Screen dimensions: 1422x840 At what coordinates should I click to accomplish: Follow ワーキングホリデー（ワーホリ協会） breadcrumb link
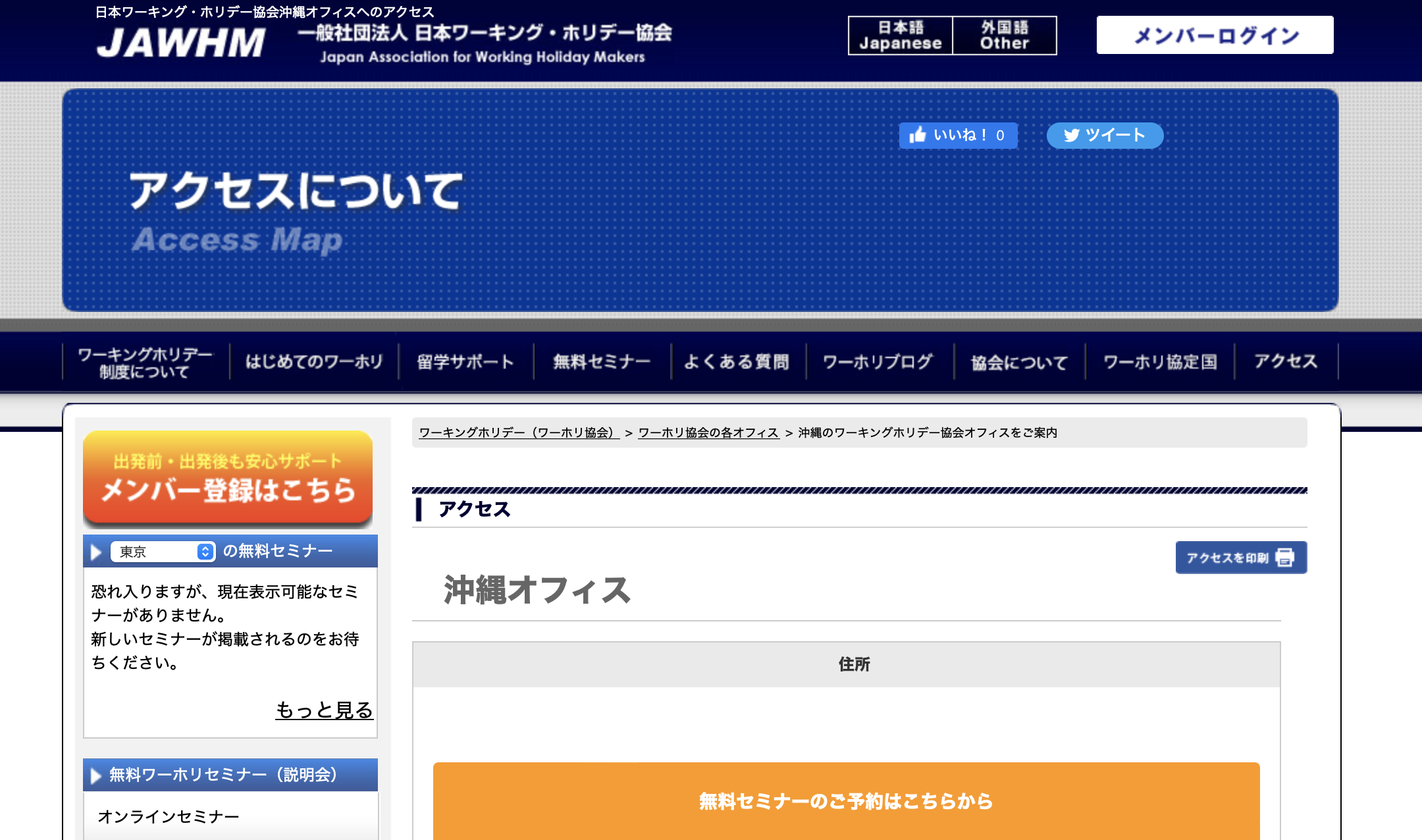tap(519, 433)
